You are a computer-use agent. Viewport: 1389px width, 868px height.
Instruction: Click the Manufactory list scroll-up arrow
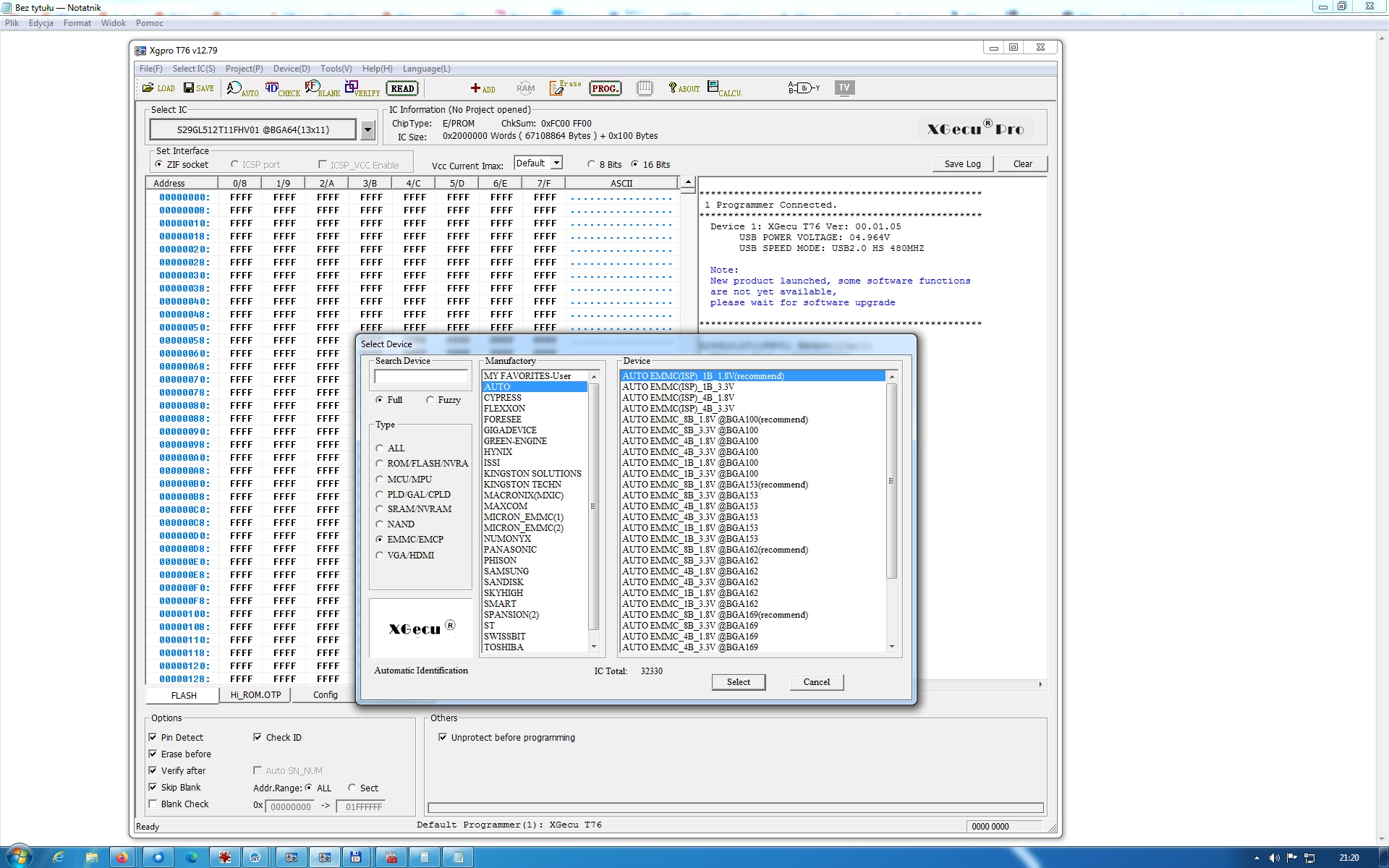pyautogui.click(x=594, y=377)
